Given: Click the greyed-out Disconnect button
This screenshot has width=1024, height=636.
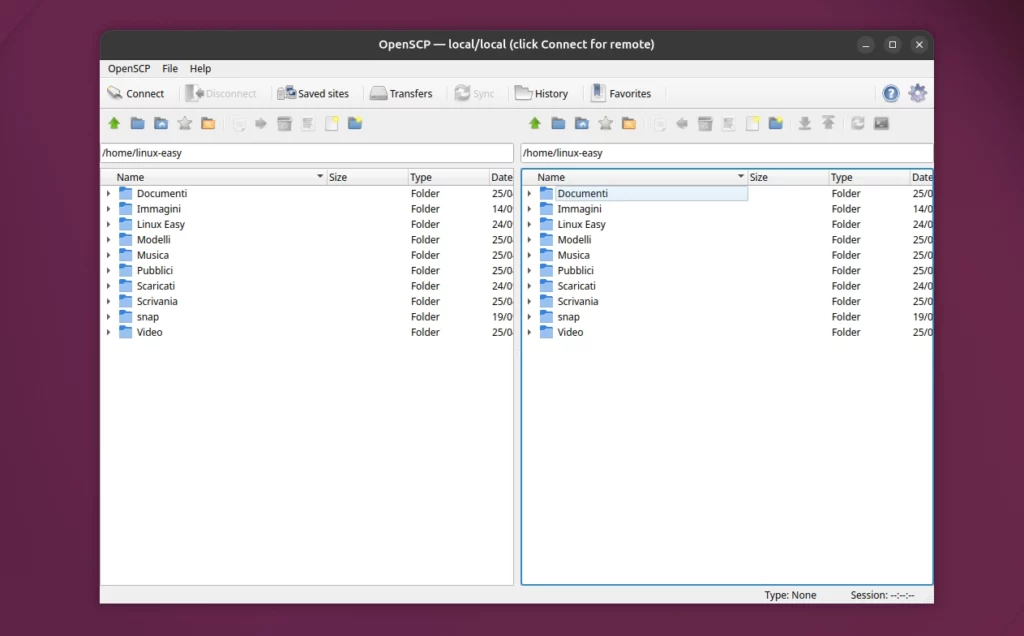Looking at the screenshot, I should 221,93.
